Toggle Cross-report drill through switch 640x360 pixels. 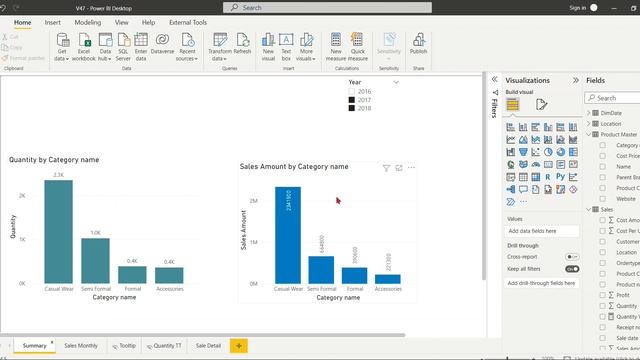tap(572, 257)
